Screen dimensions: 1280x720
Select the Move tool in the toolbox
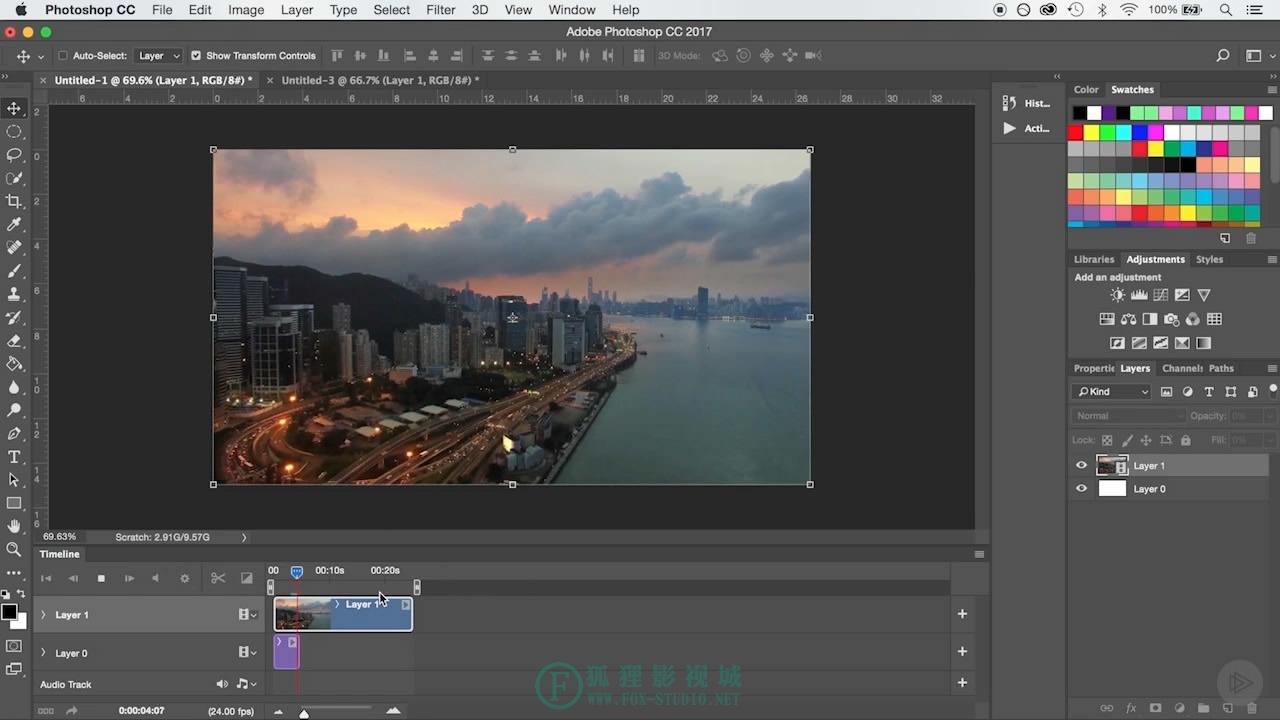pyautogui.click(x=14, y=108)
